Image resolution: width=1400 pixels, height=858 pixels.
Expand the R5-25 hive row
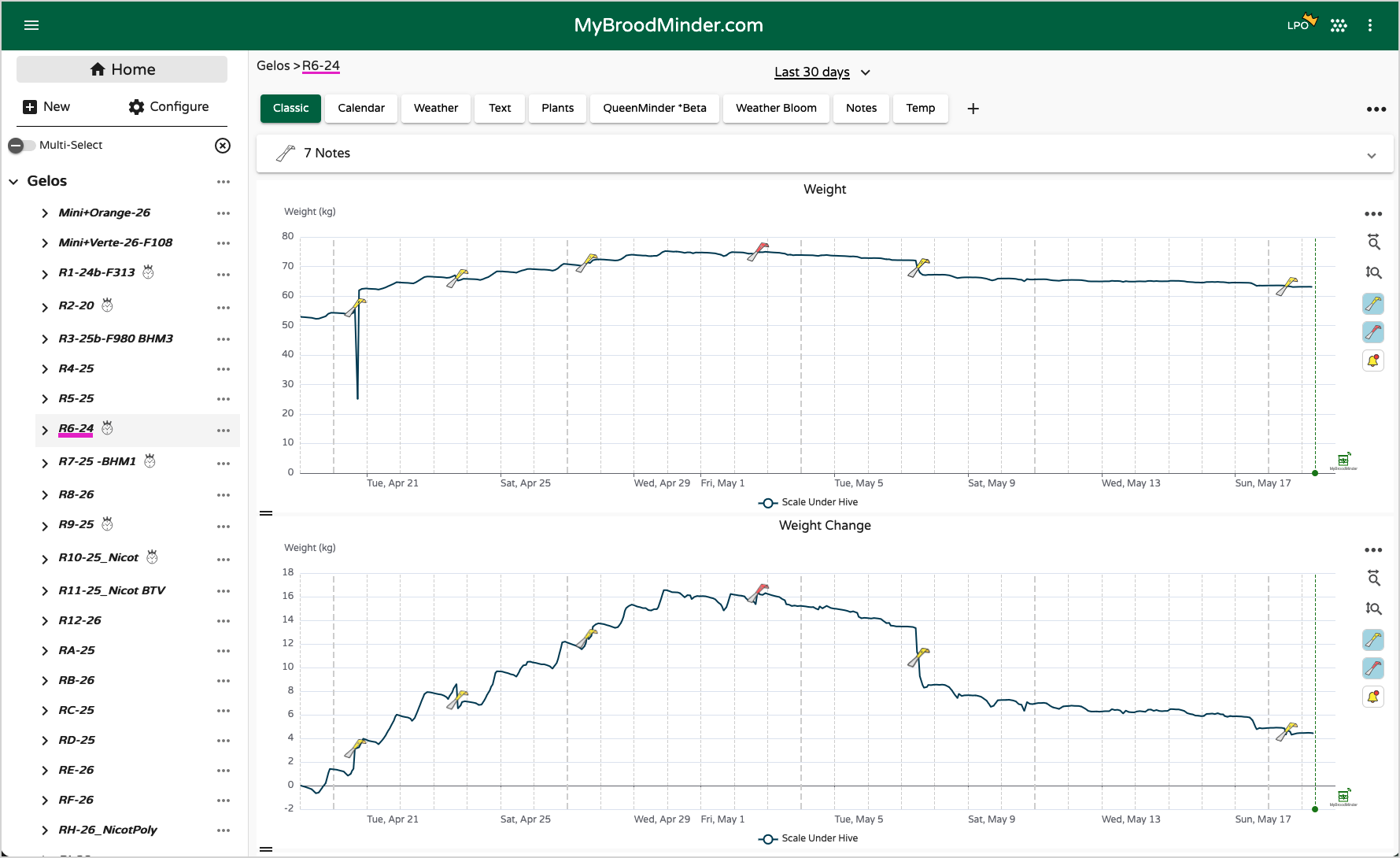pos(45,399)
